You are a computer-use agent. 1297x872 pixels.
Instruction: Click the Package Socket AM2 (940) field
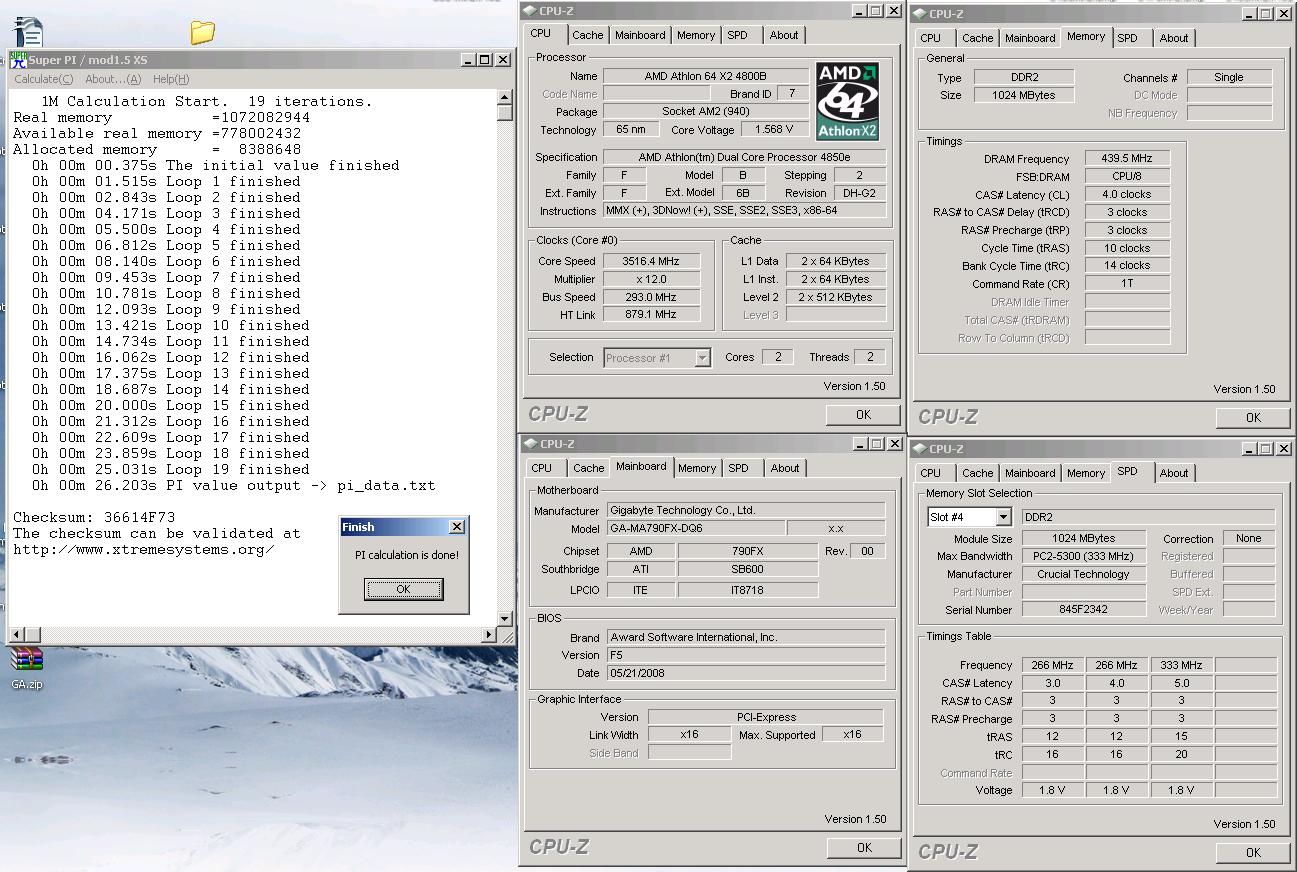(x=705, y=112)
